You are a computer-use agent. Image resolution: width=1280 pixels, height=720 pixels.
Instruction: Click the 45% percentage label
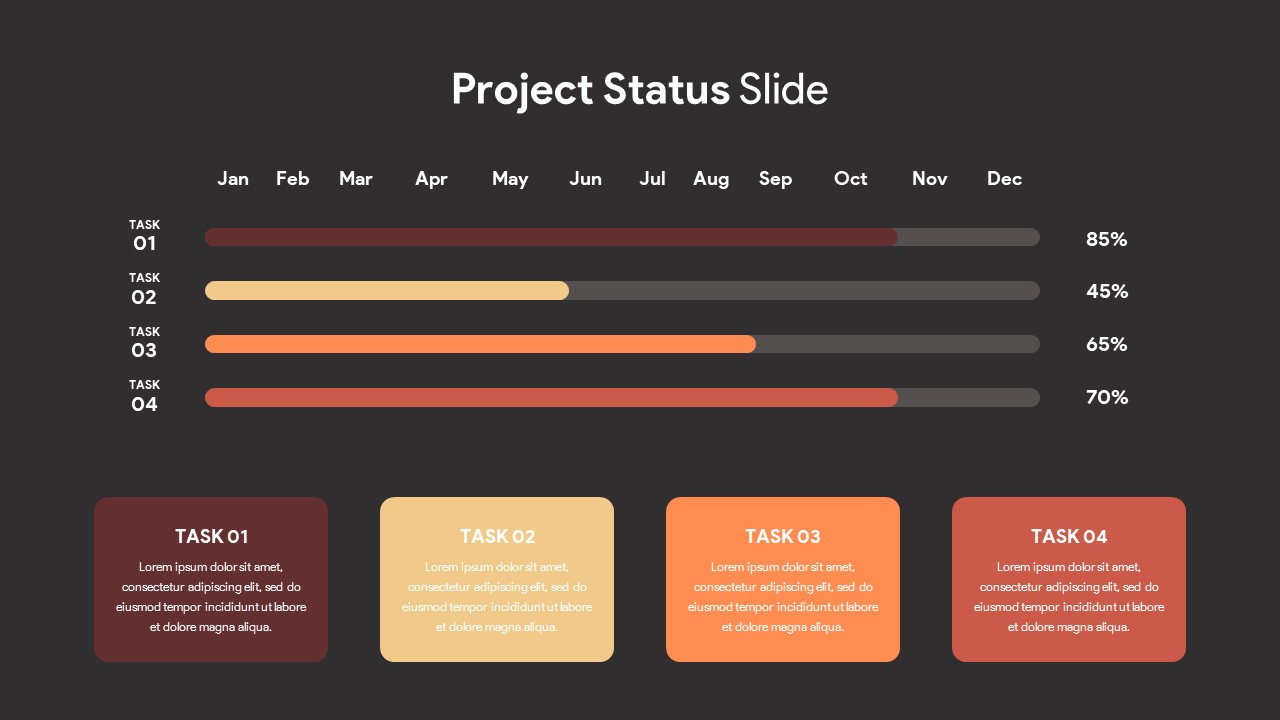point(1107,291)
